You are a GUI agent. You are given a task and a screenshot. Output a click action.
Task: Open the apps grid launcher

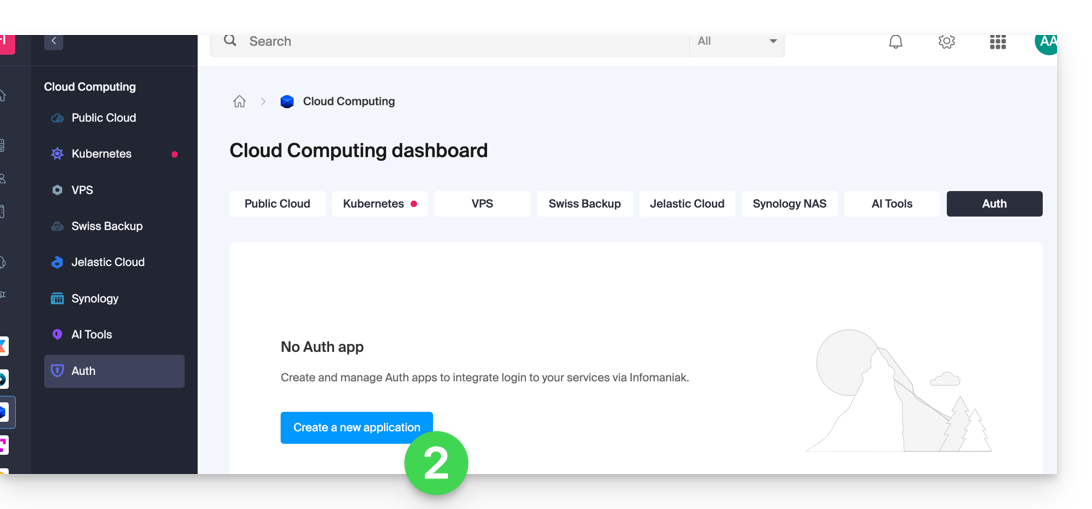pyautogui.click(x=998, y=42)
